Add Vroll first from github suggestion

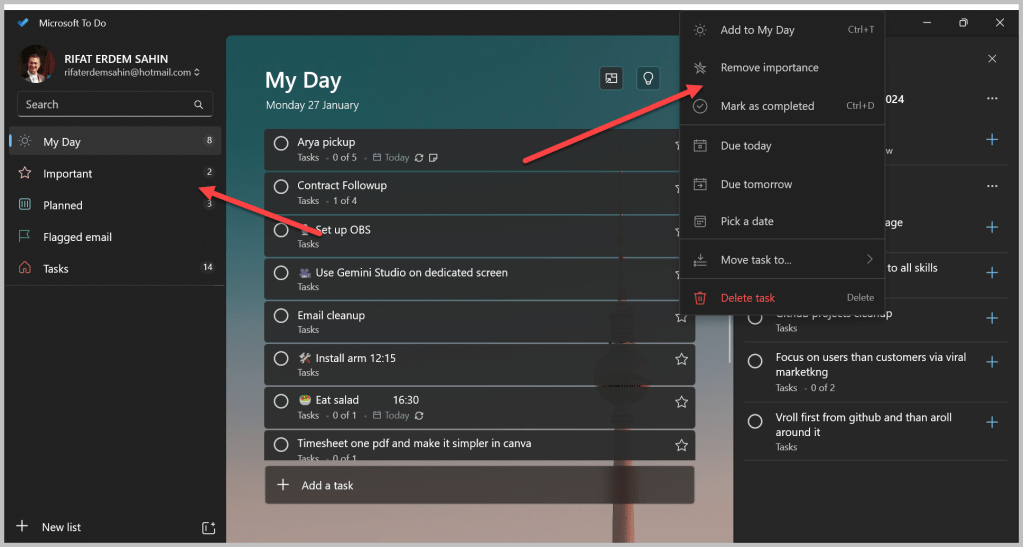(992, 422)
